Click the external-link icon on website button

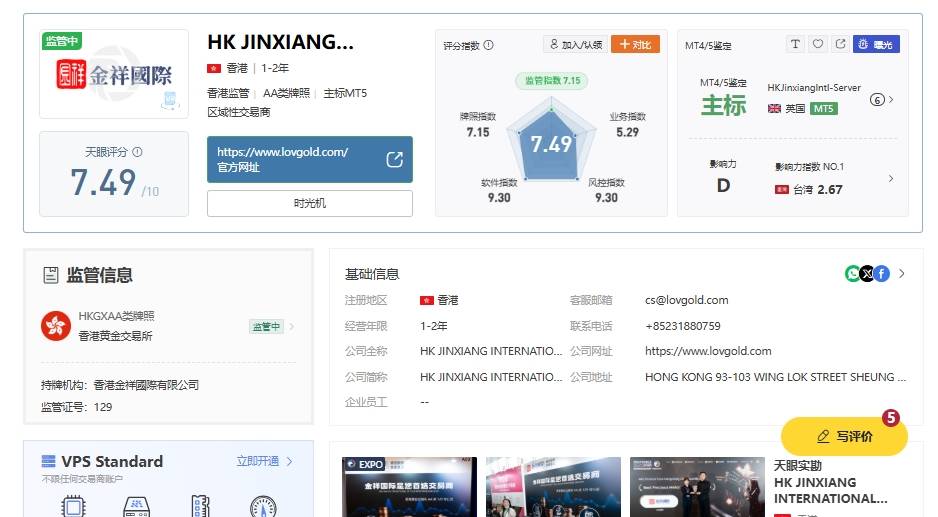(394, 159)
